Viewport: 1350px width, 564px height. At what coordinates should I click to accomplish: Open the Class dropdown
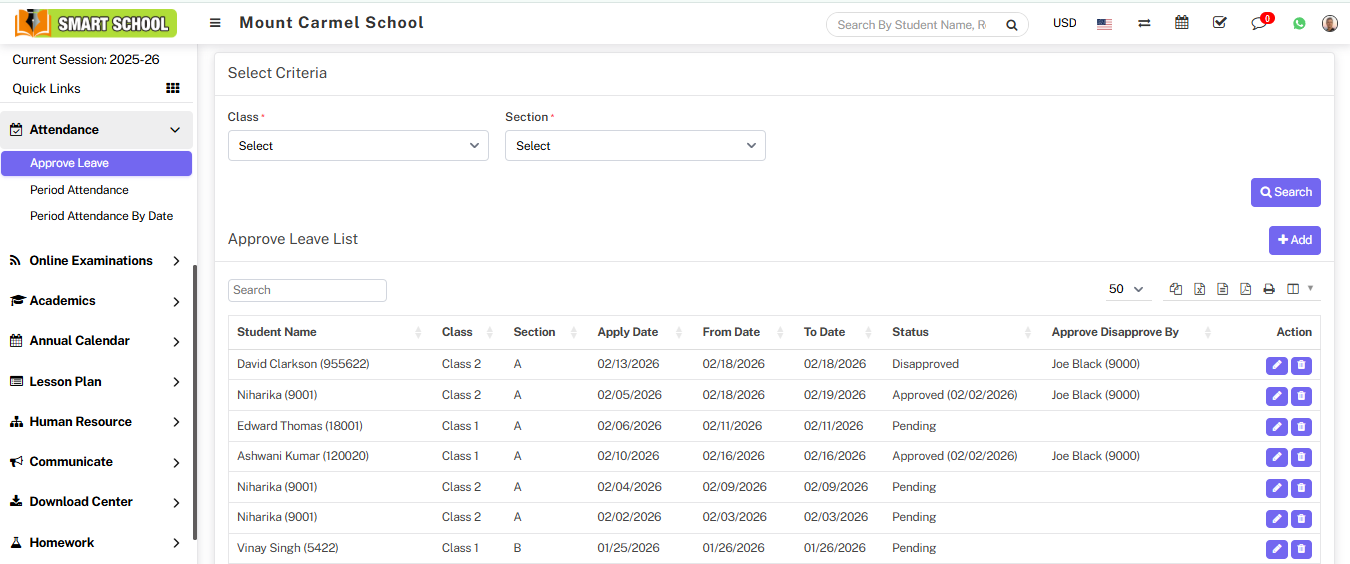358,146
